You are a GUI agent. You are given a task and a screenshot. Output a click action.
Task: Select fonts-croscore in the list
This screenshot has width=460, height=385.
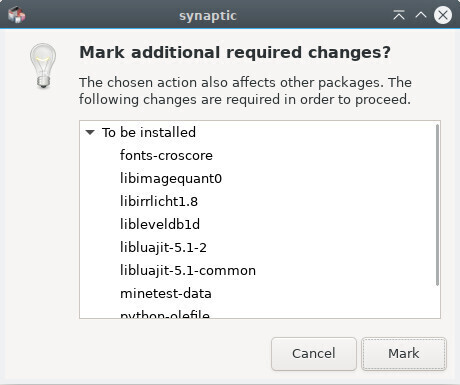[x=166, y=155]
